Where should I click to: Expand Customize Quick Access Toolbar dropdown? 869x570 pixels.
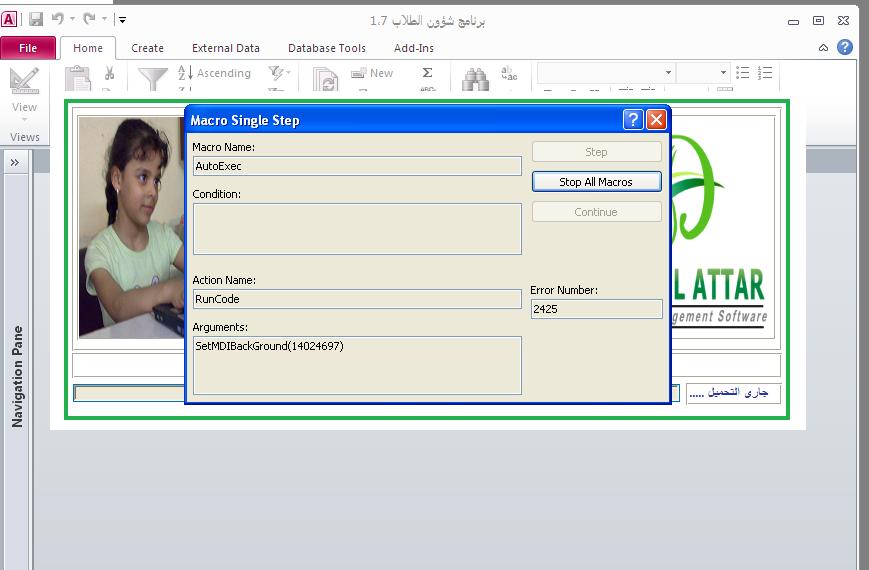122,19
